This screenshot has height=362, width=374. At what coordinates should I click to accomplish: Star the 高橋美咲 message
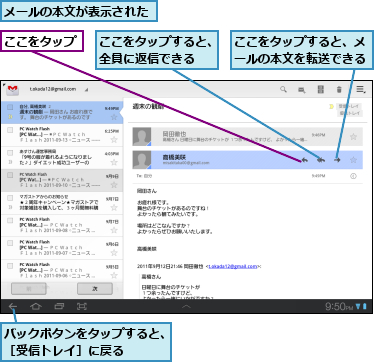click(x=353, y=160)
